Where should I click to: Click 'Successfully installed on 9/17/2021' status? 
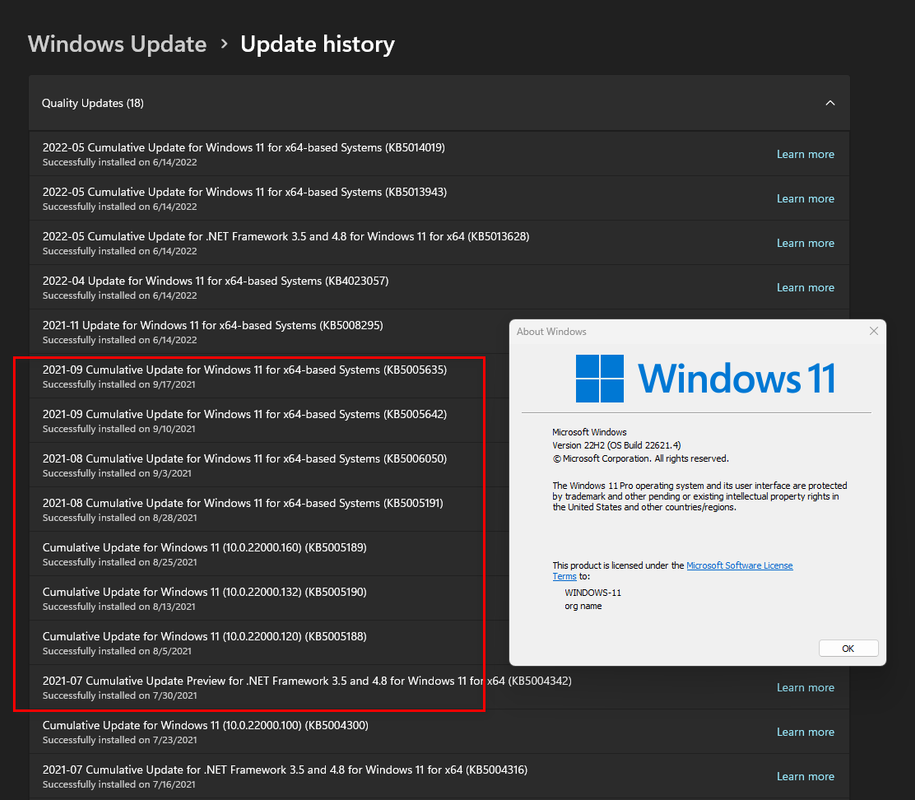(x=119, y=385)
